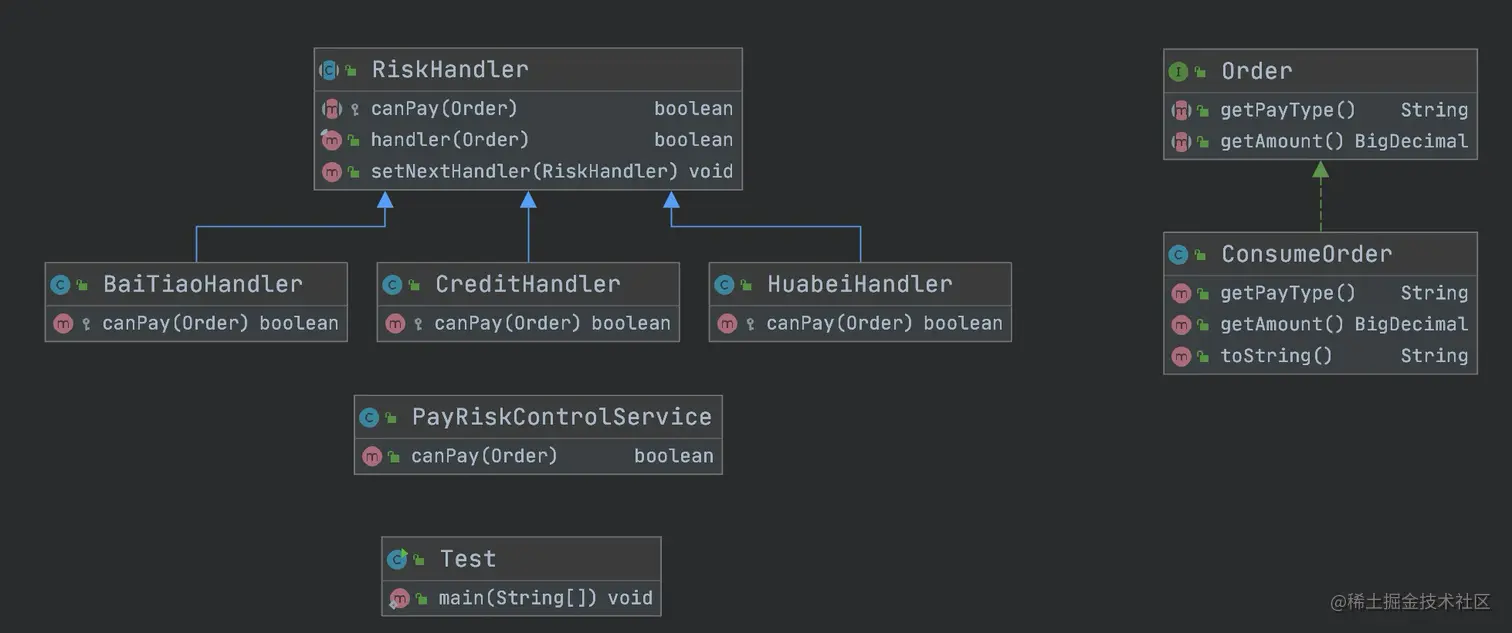
Task: Click method icon beside getPayType() in Order
Action: [x=1182, y=110]
